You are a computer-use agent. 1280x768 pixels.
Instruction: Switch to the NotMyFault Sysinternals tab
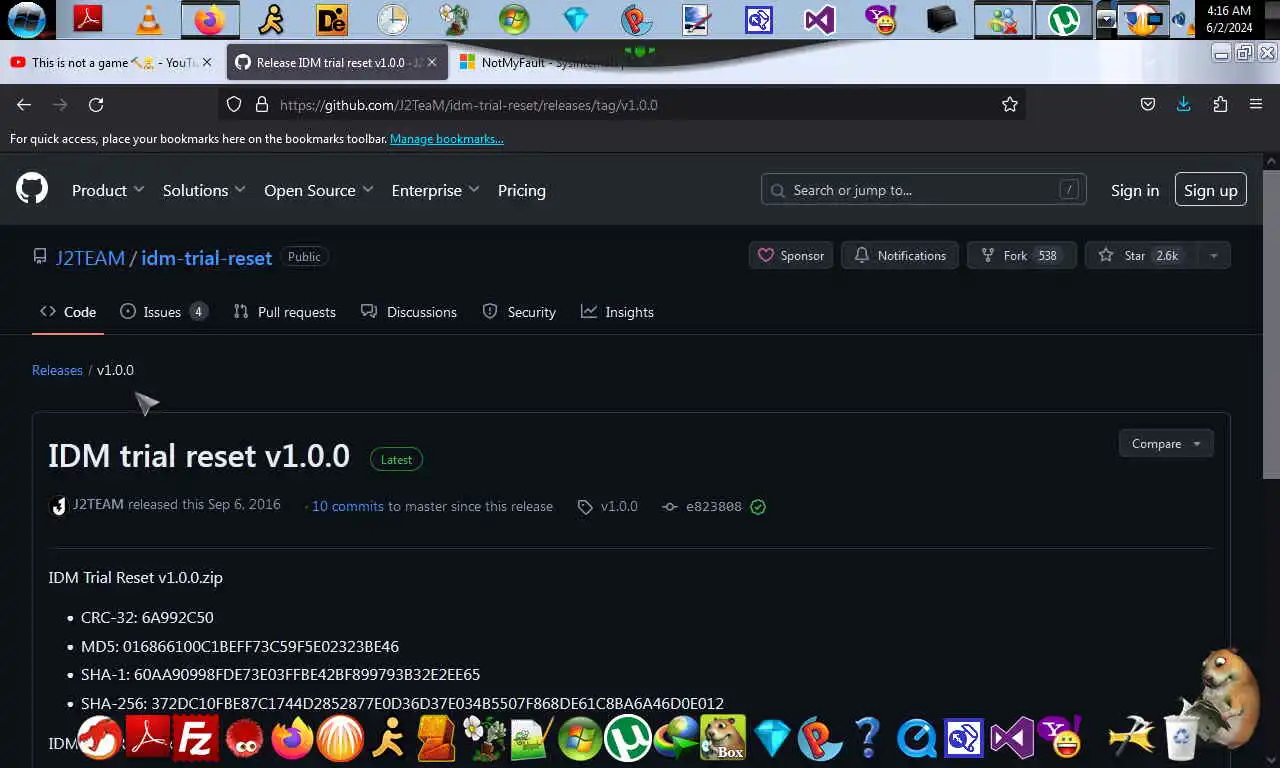tap(550, 62)
